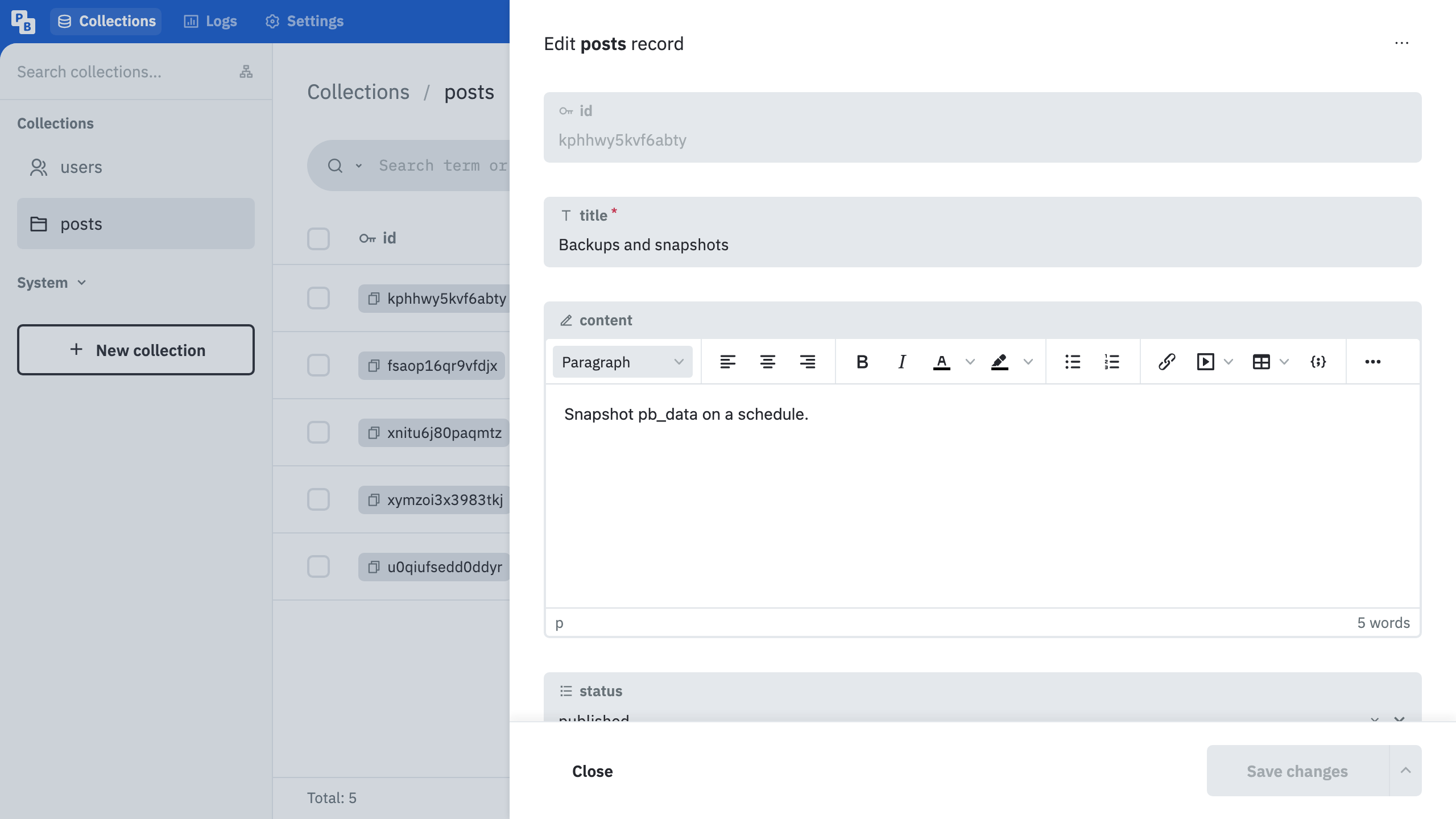Apply highlight background color in editor
Viewport: 1456px width, 819px height.
pyautogui.click(x=1000, y=362)
